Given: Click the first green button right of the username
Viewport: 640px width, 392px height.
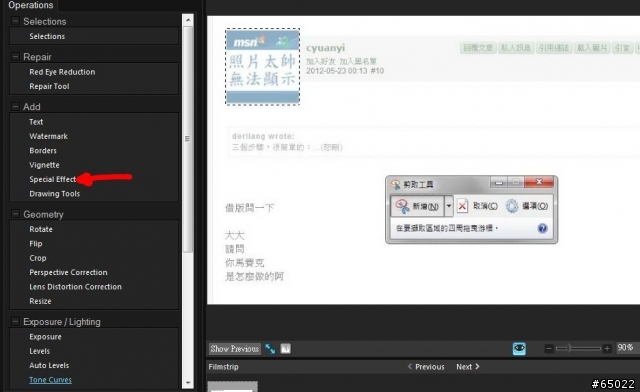Looking at the screenshot, I should [x=478, y=48].
